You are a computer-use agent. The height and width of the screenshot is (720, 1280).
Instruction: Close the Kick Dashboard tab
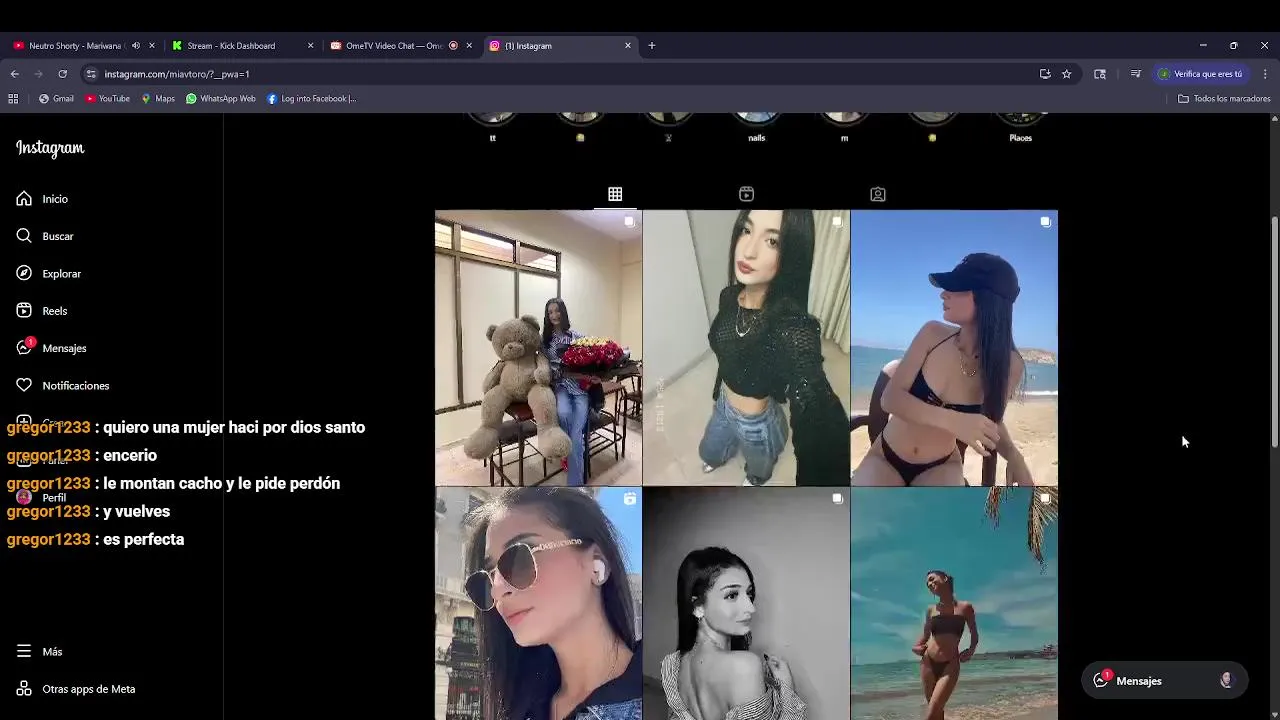click(x=310, y=46)
